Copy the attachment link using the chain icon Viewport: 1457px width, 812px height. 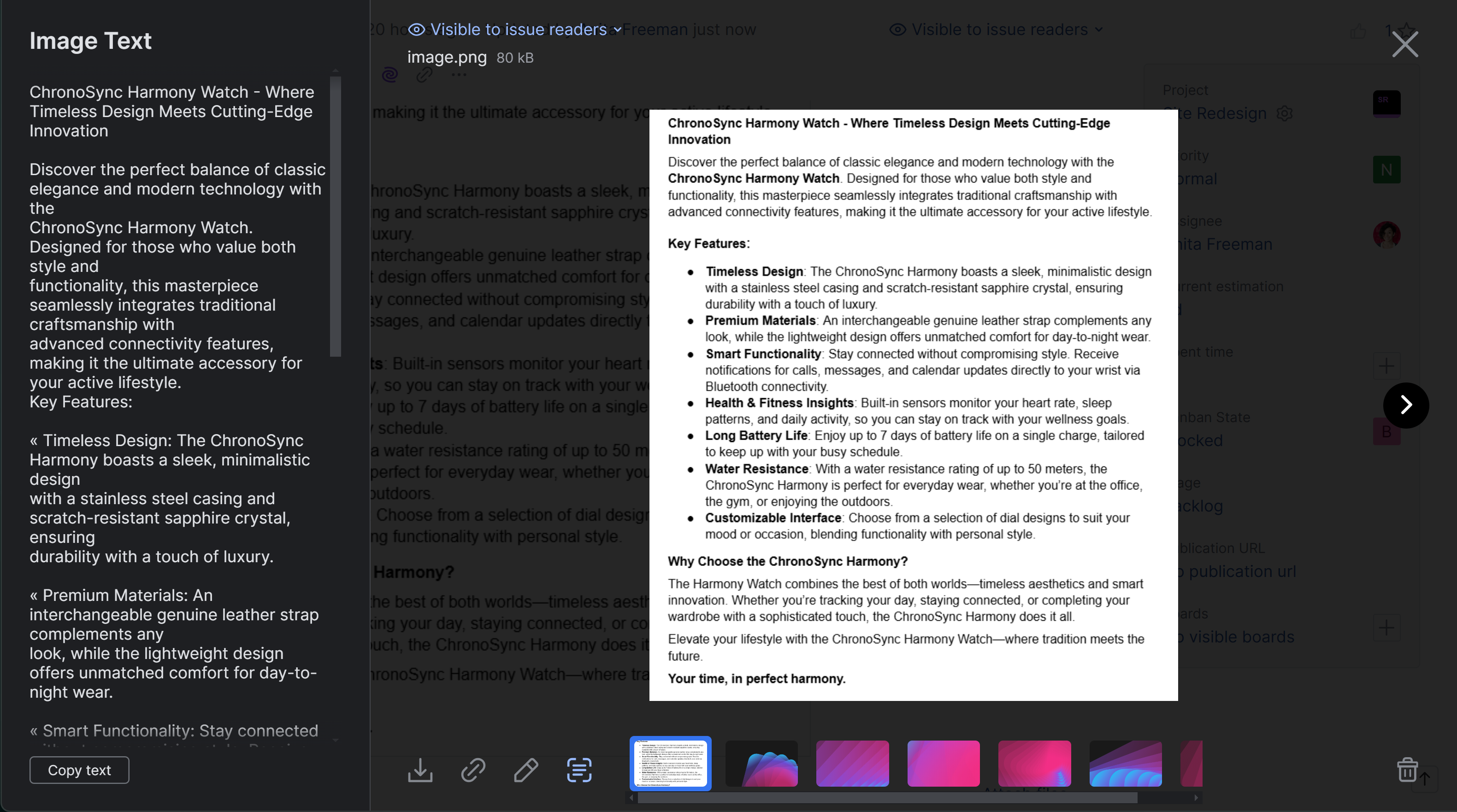[473, 770]
